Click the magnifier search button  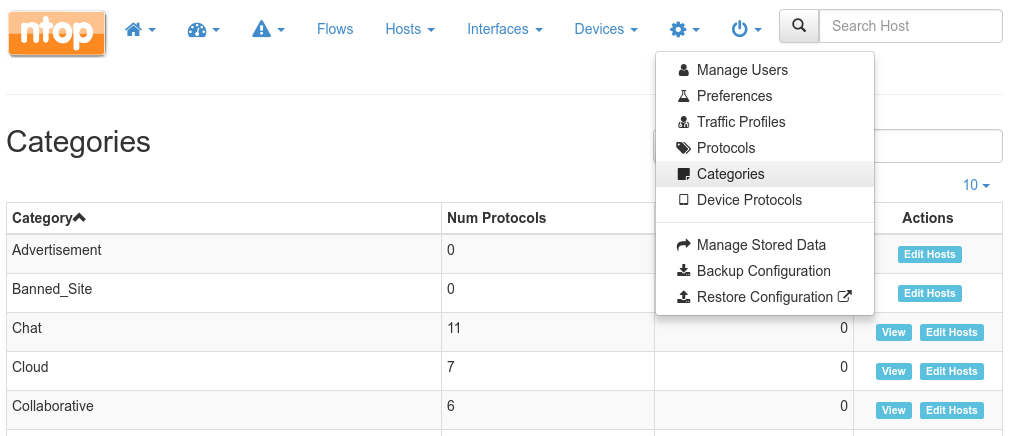click(x=799, y=26)
